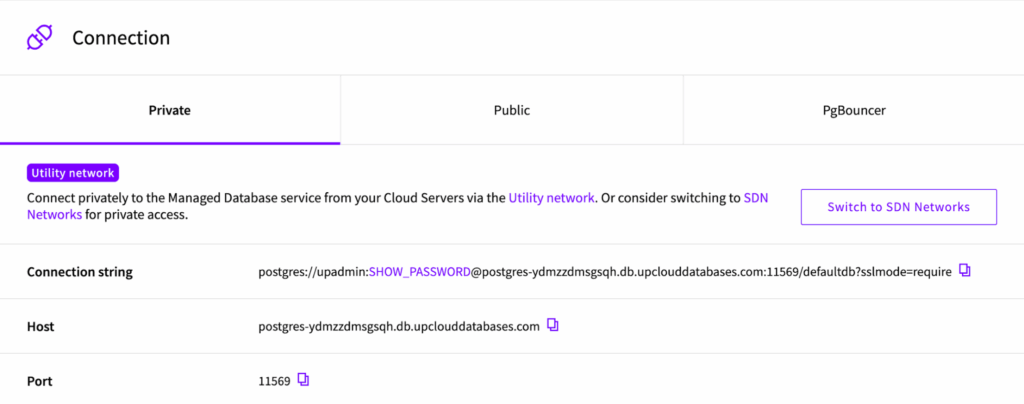Click the Port row label

coord(39,381)
